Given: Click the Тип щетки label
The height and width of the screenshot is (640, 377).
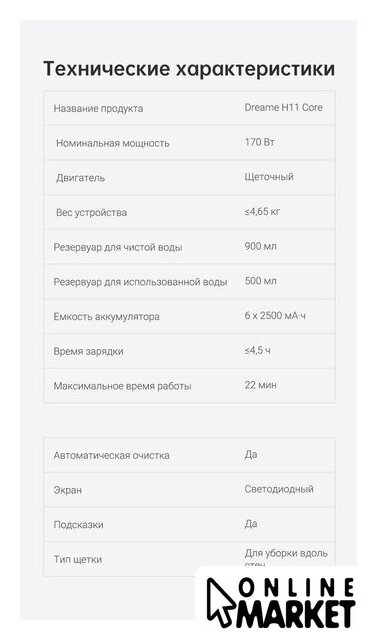Looking at the screenshot, I should pos(78,559).
